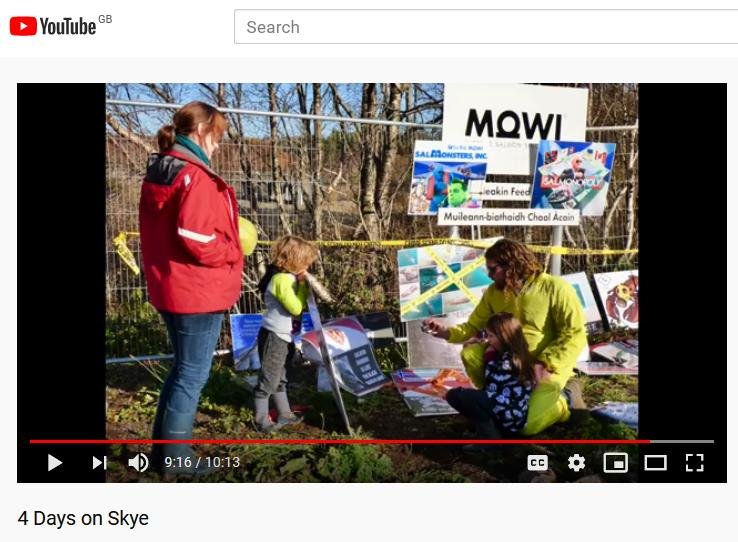Click the MOWI sign inside the video frame
738x542 pixels.
(x=515, y=121)
